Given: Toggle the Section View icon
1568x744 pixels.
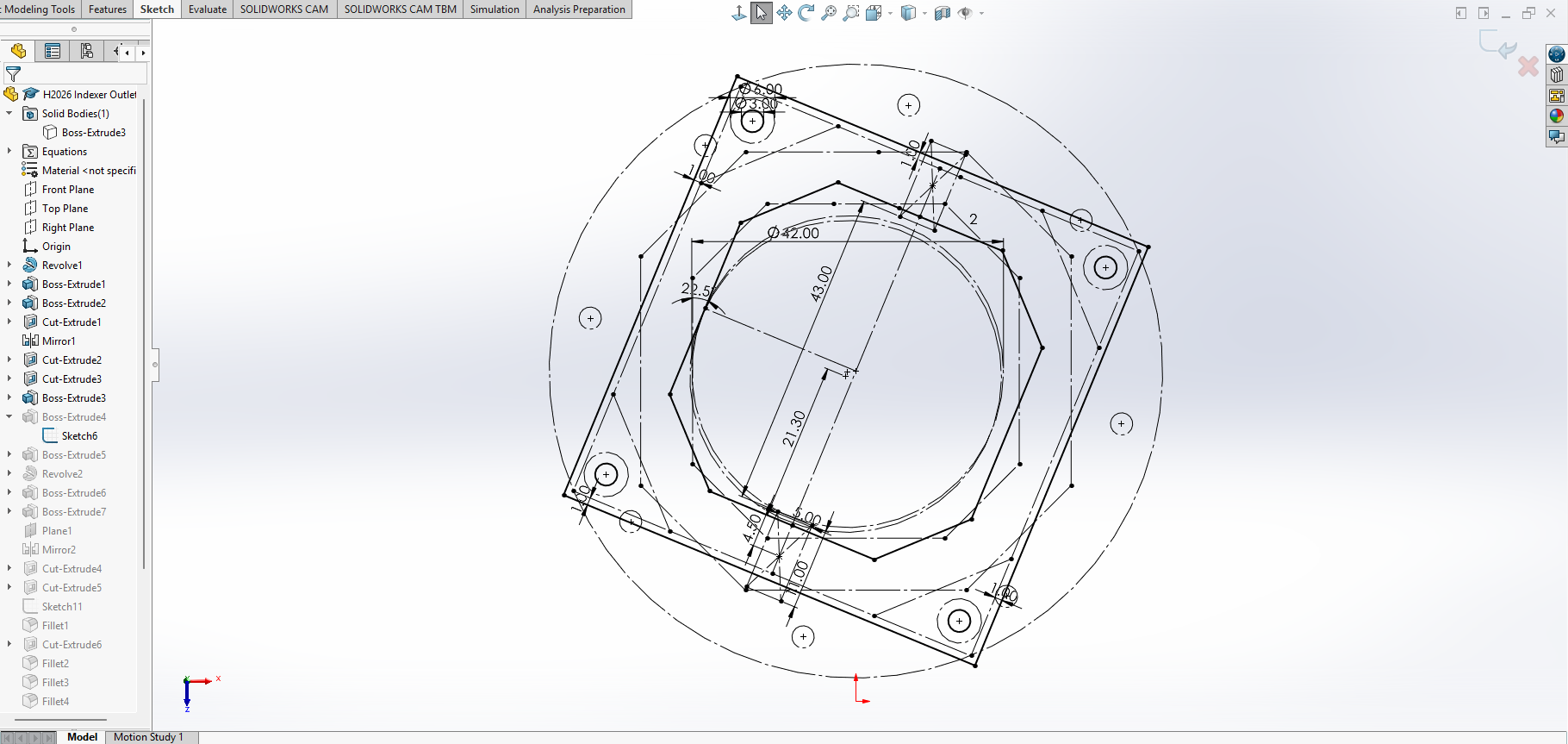Looking at the screenshot, I should click(x=943, y=13).
